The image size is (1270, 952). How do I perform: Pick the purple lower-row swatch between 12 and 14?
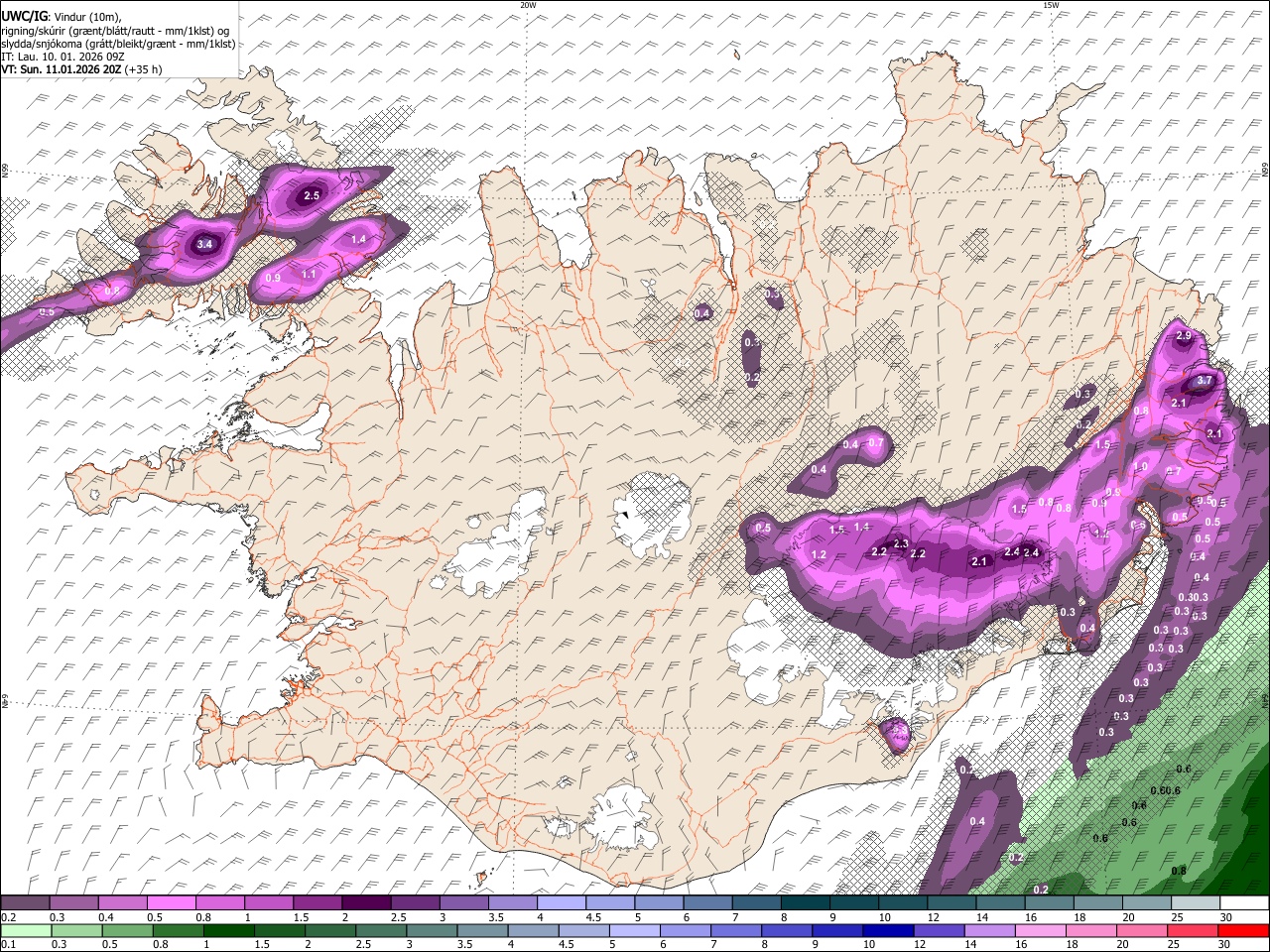pyautogui.click(x=941, y=931)
